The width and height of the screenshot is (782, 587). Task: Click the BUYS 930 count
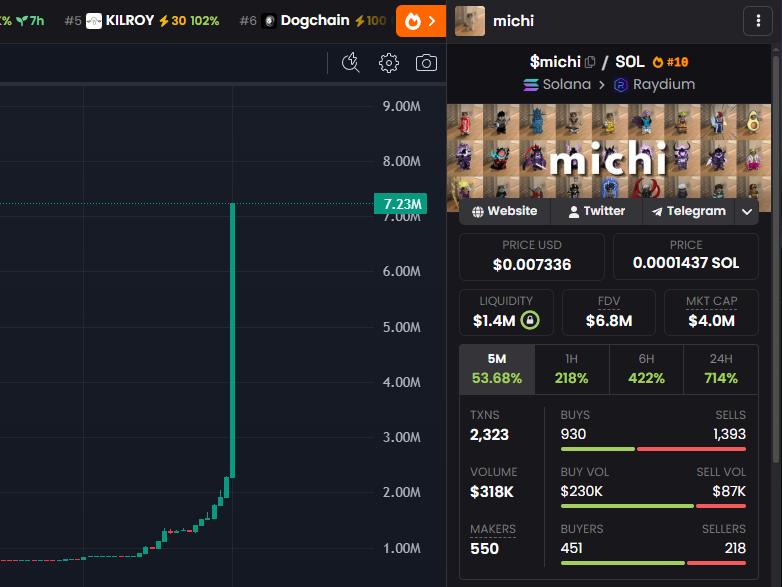[573, 434]
